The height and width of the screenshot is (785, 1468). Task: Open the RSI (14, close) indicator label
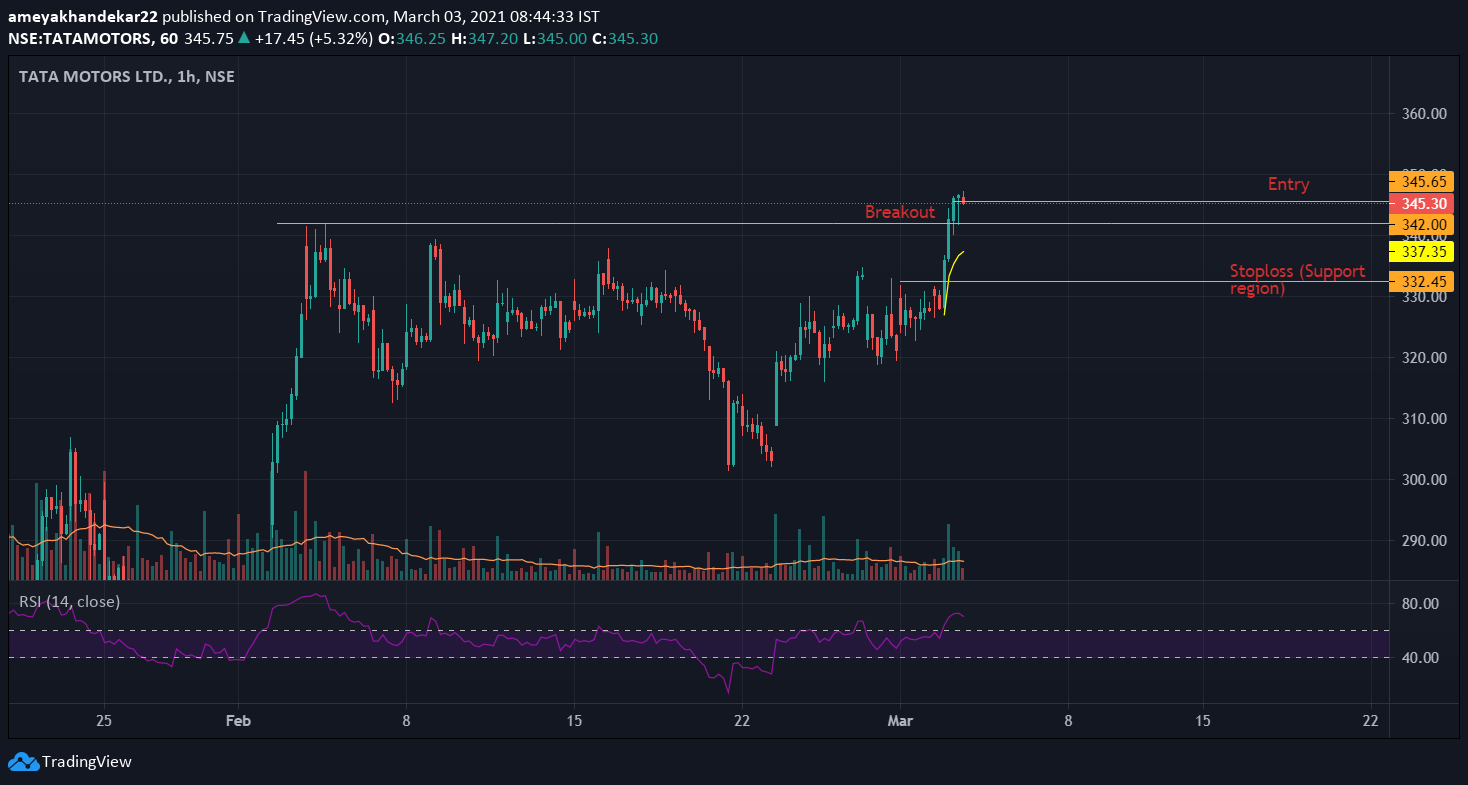point(70,602)
